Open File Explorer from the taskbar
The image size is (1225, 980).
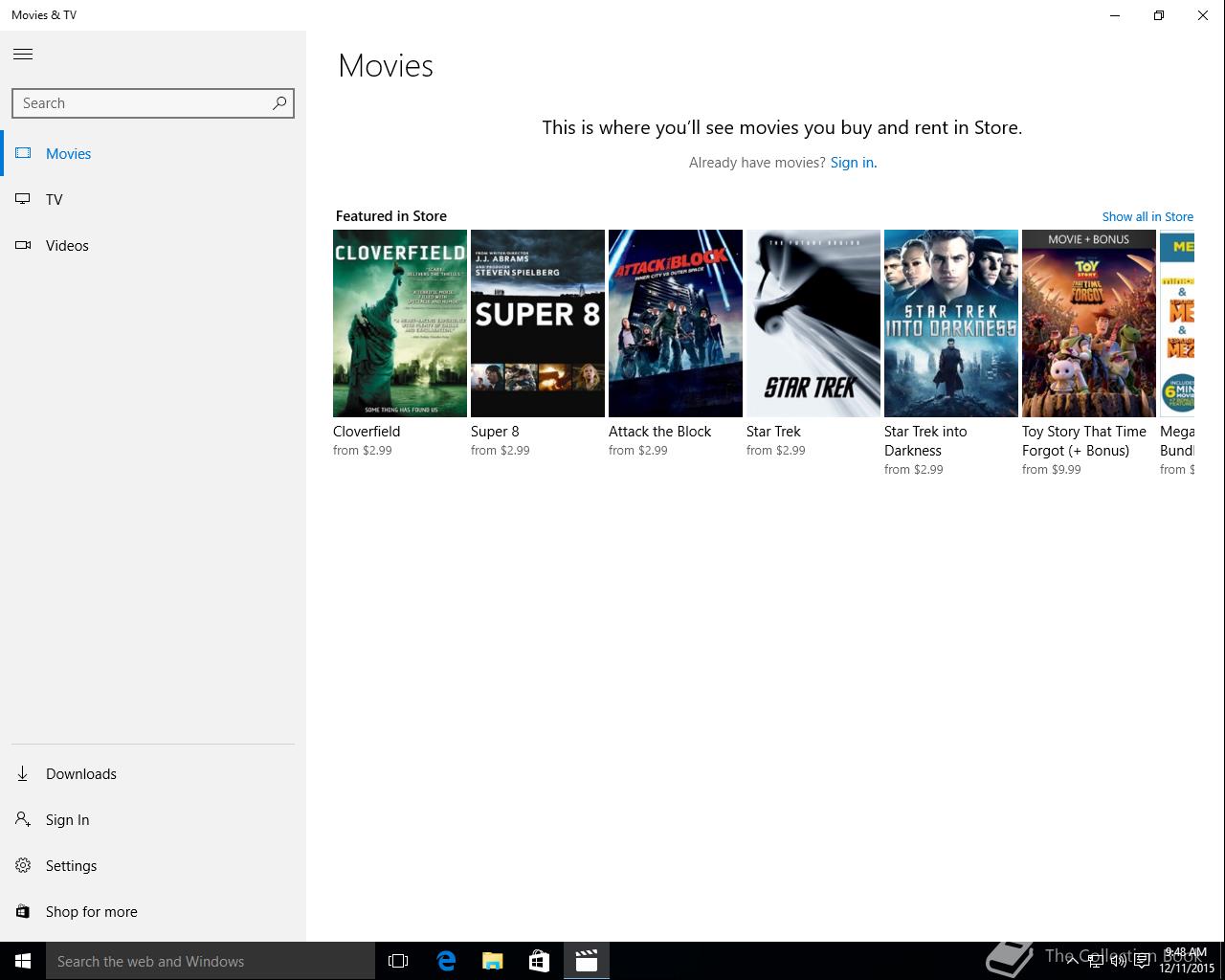pyautogui.click(x=493, y=961)
